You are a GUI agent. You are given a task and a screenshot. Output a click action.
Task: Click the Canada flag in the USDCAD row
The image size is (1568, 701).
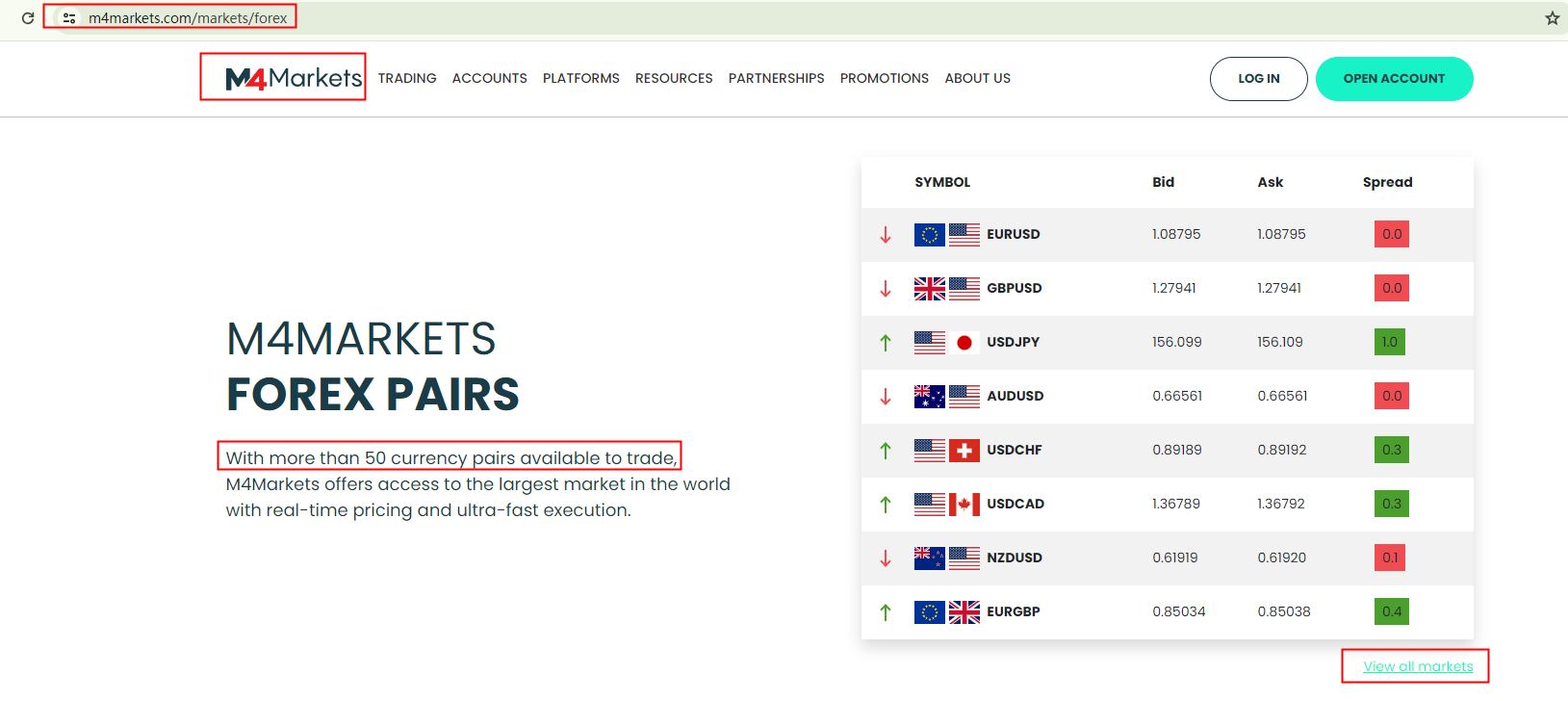(964, 504)
